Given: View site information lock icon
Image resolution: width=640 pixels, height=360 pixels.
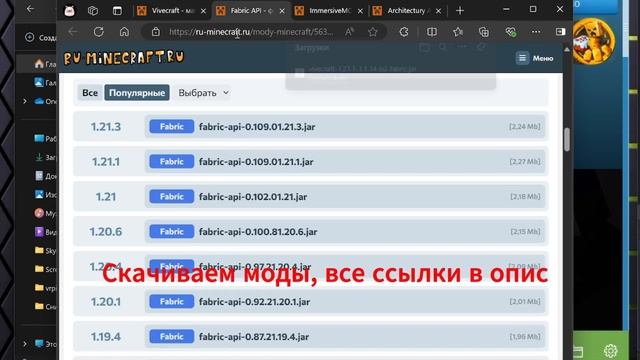Looking at the screenshot, I should pyautogui.click(x=156, y=32).
